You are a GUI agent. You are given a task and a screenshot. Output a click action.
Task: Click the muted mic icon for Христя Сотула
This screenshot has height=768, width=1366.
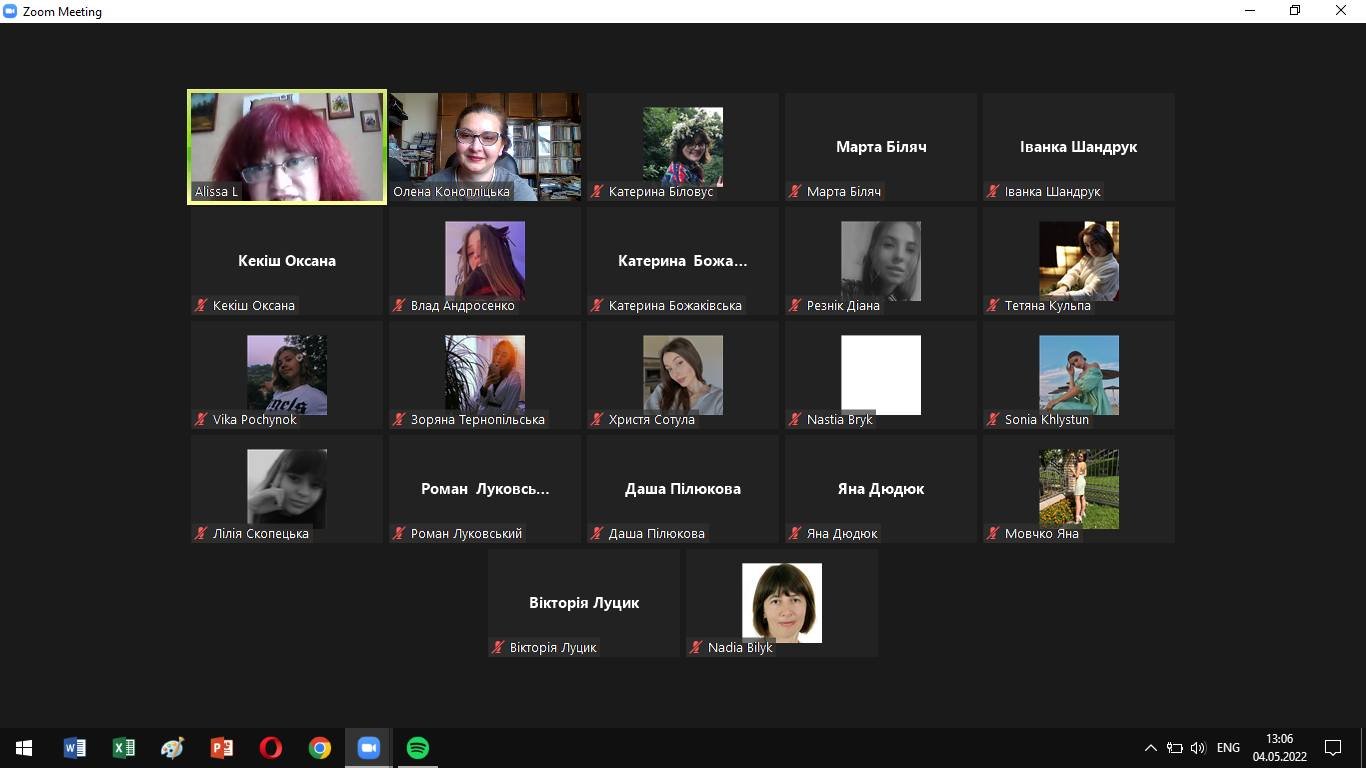pyautogui.click(x=598, y=419)
